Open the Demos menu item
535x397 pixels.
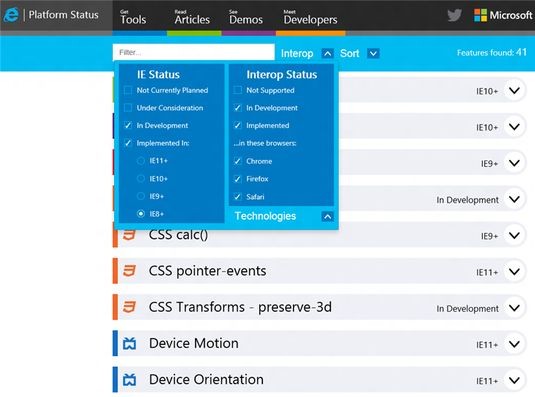point(246,17)
